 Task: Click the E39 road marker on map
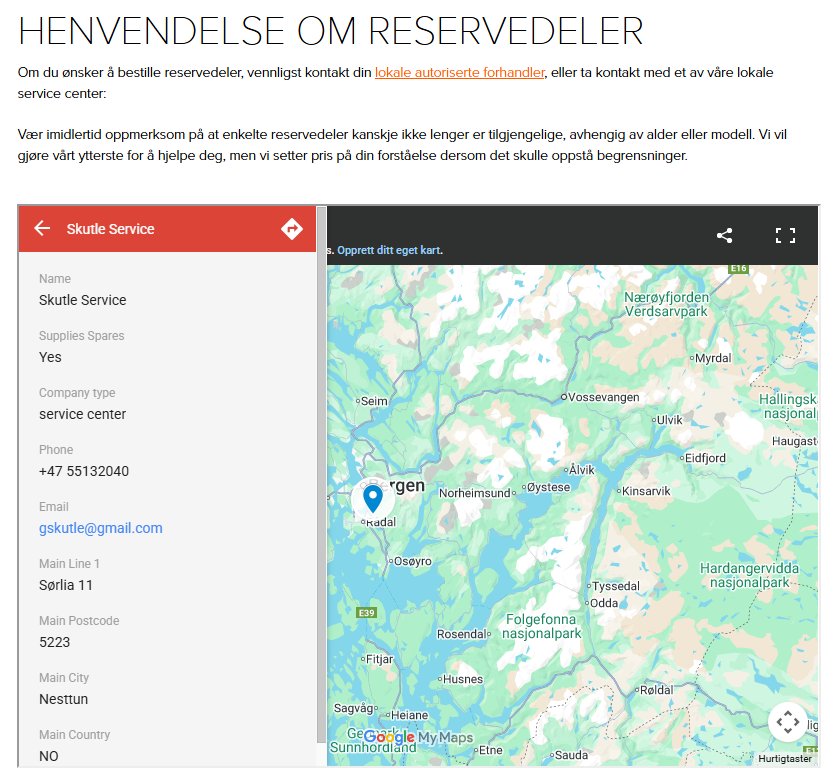click(366, 613)
